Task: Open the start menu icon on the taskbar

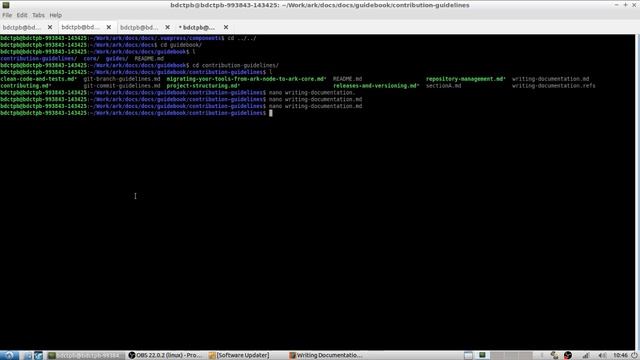Action: [x=9, y=356]
